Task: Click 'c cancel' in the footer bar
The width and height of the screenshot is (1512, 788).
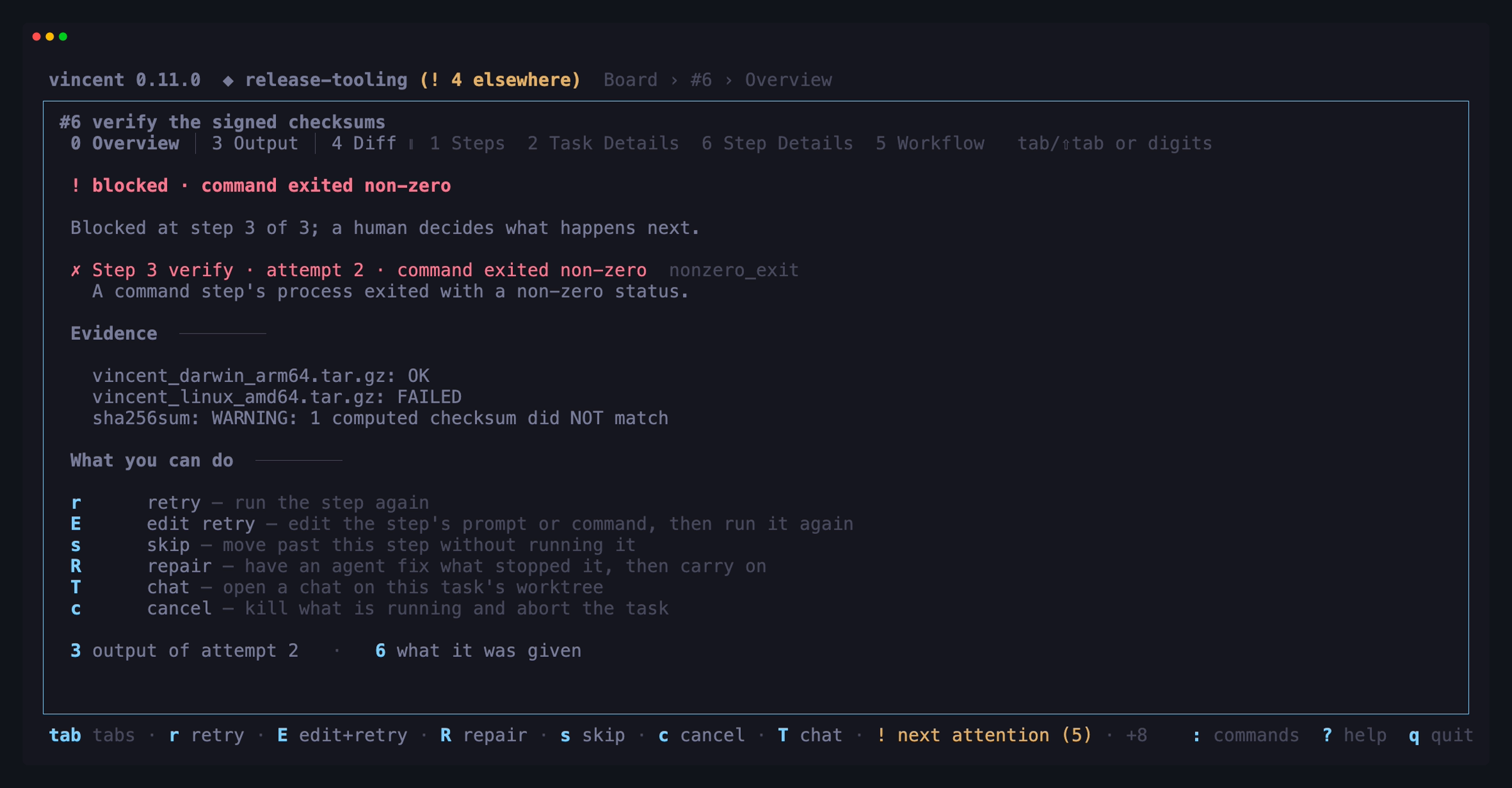Action: click(x=701, y=735)
